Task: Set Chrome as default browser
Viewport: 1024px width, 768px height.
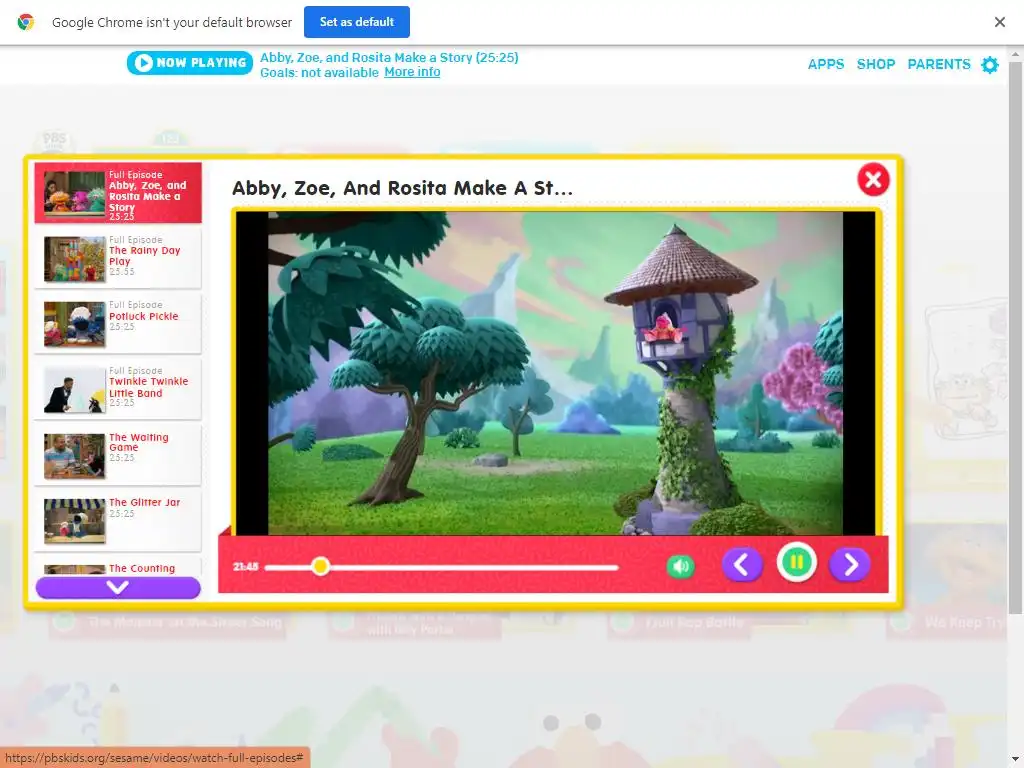Action: pyautogui.click(x=357, y=22)
